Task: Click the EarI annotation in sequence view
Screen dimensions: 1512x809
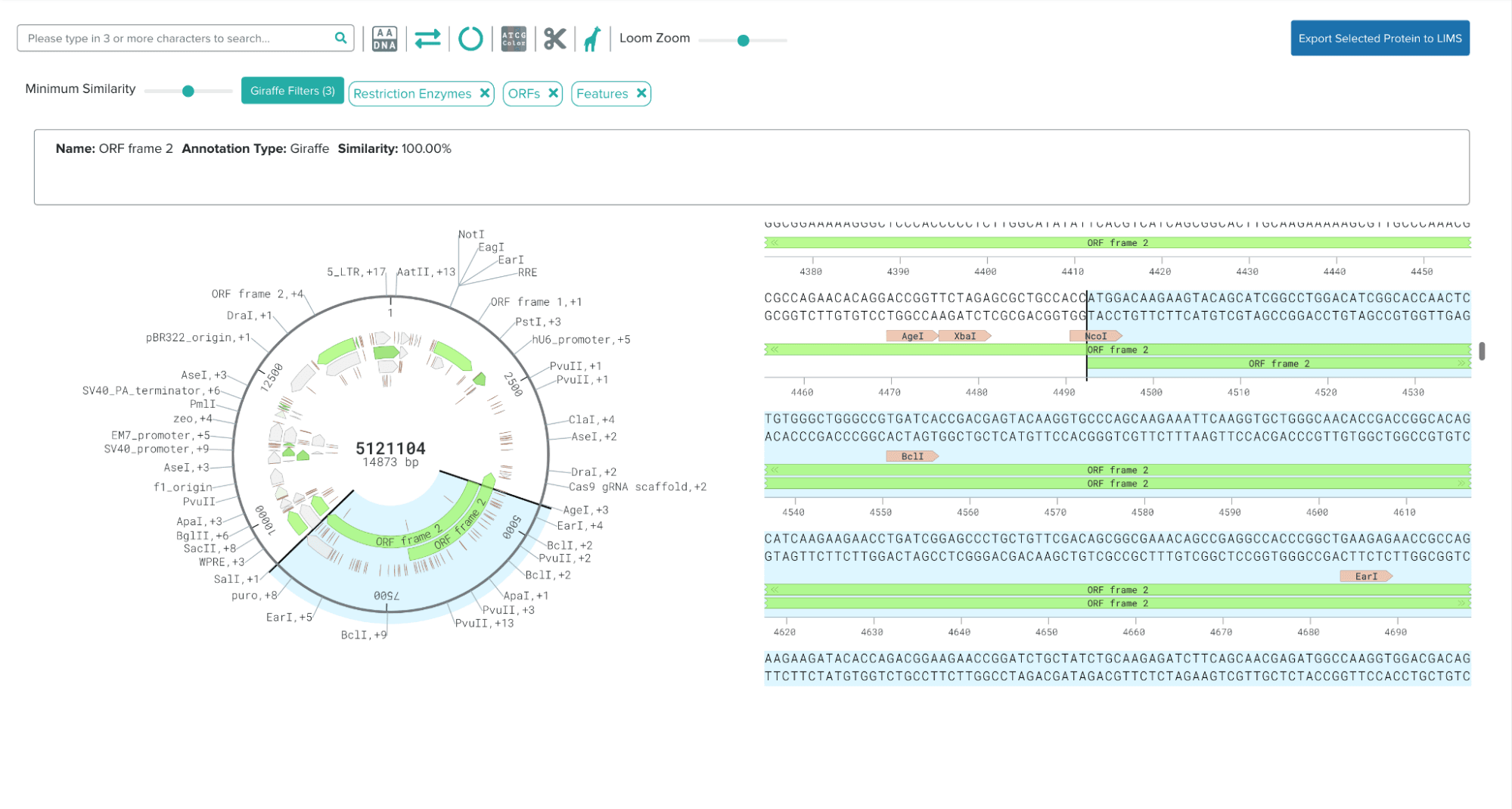Action: click(1365, 577)
